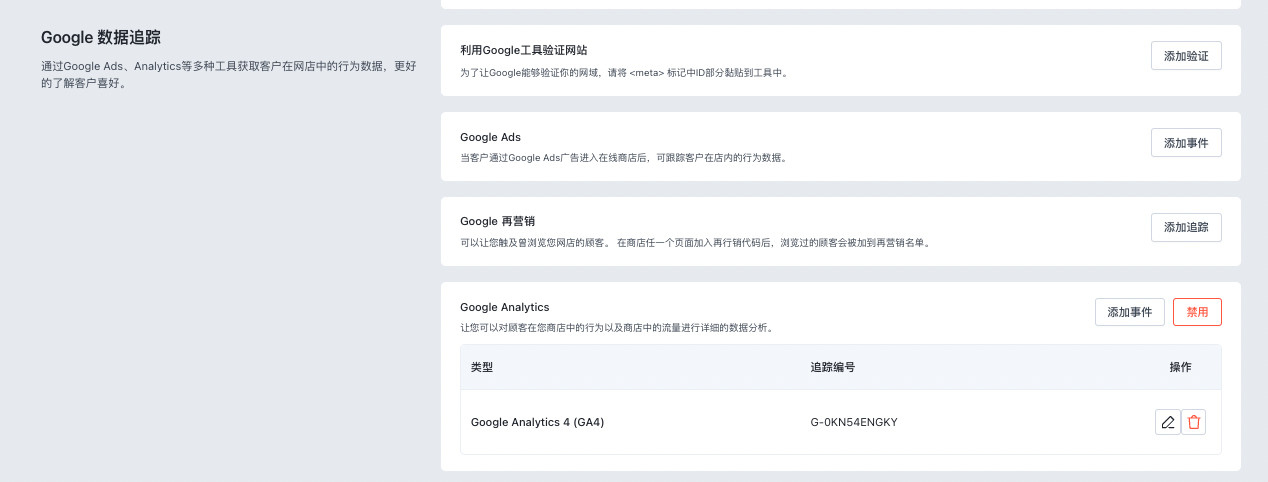This screenshot has height=482, width=1268.
Task: Click the 类型 column header
Action: point(482,367)
